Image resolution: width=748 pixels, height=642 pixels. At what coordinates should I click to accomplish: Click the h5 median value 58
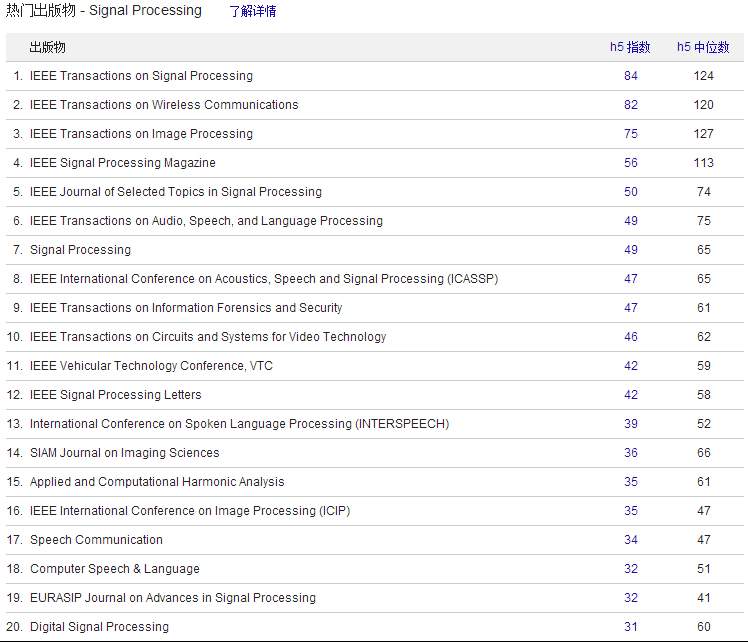704,395
